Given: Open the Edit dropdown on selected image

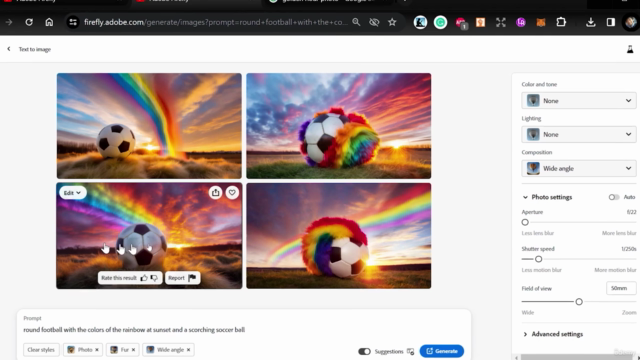Looking at the screenshot, I should (72, 193).
